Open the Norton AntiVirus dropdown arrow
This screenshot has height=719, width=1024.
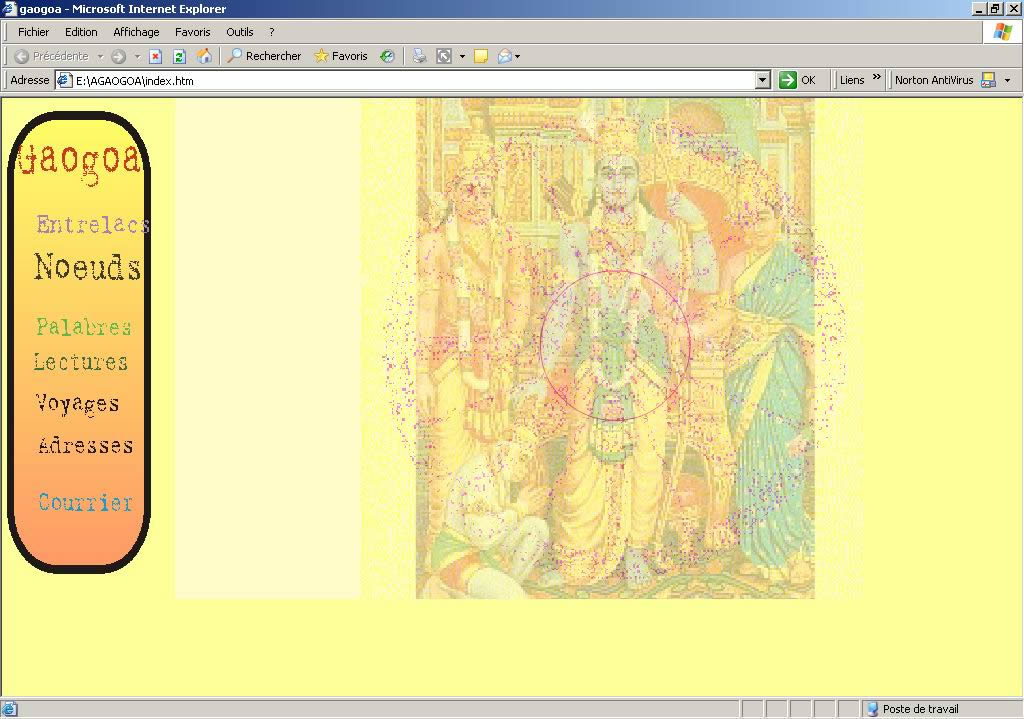1008,80
